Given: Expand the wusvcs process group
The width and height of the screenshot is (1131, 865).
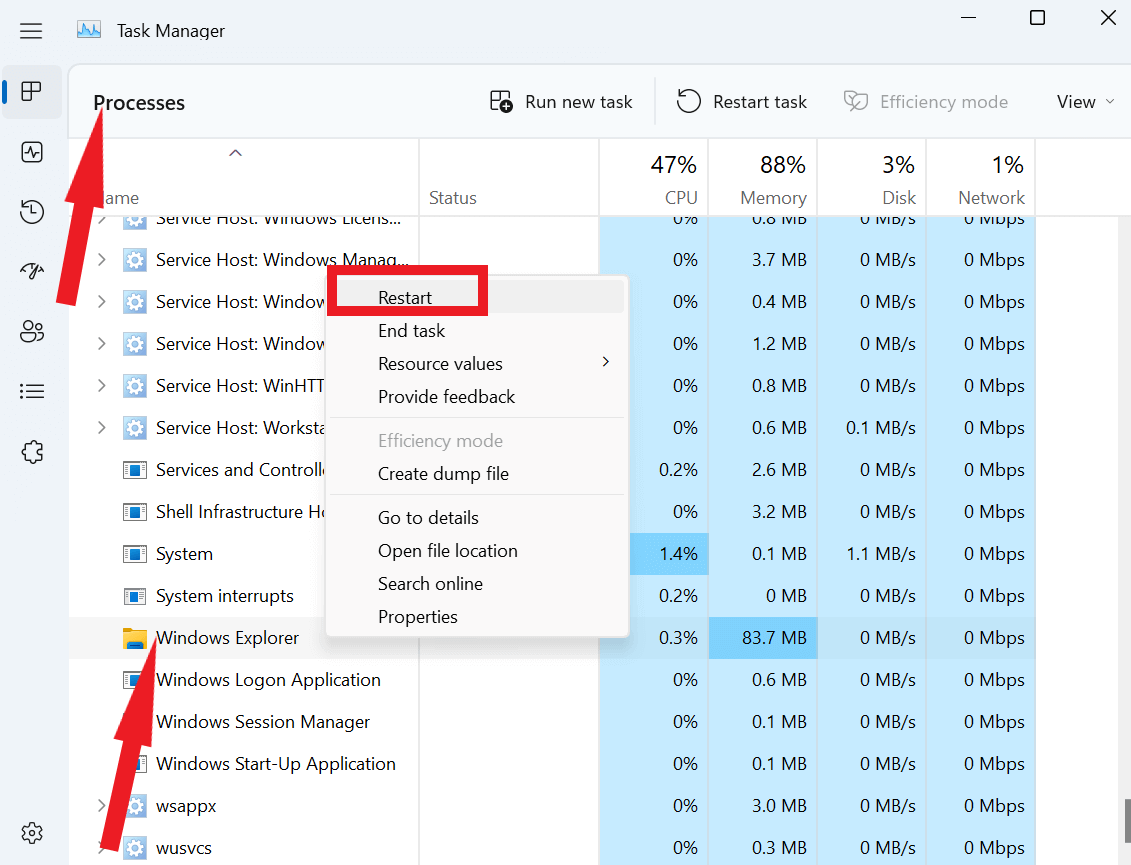Looking at the screenshot, I should (100, 847).
